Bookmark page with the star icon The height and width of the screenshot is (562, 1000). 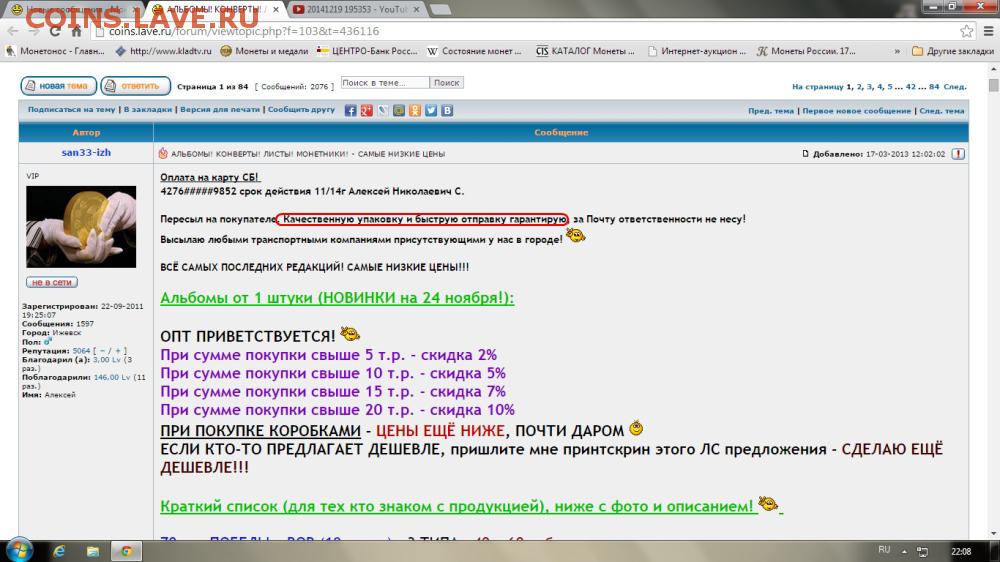[966, 31]
